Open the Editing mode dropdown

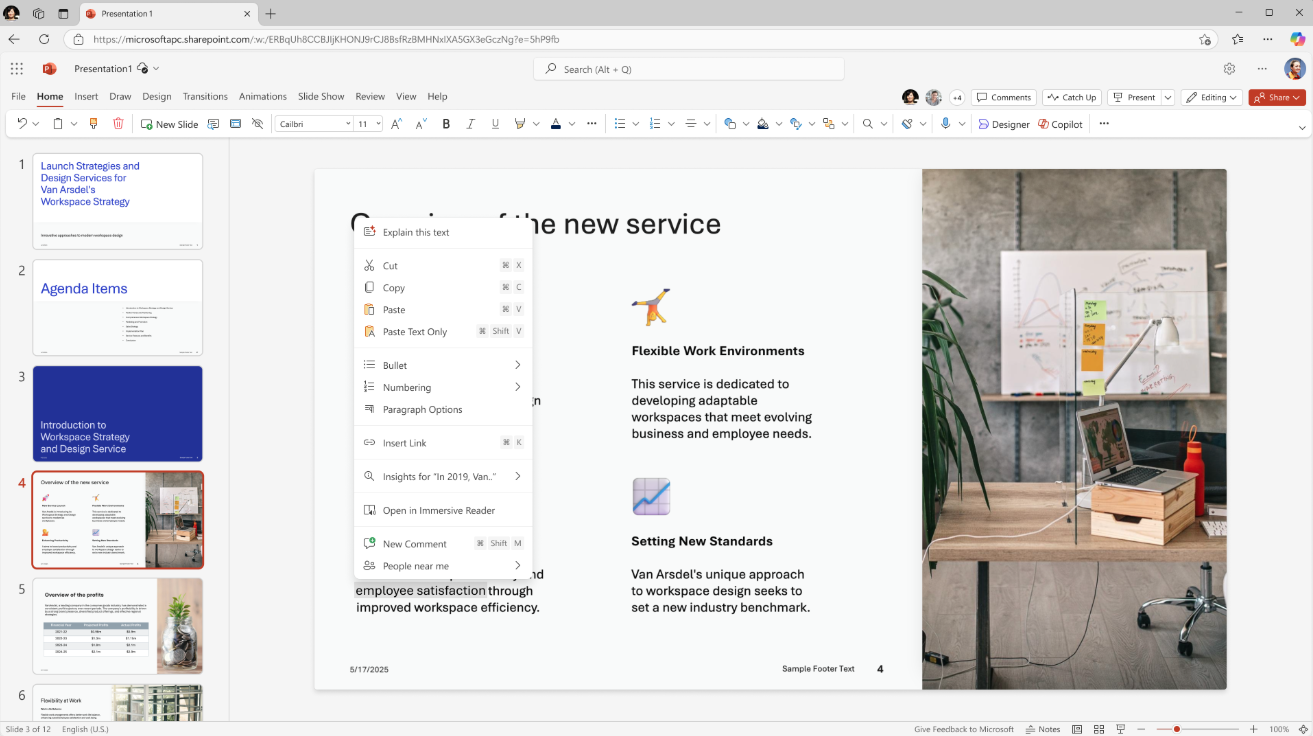(1211, 97)
